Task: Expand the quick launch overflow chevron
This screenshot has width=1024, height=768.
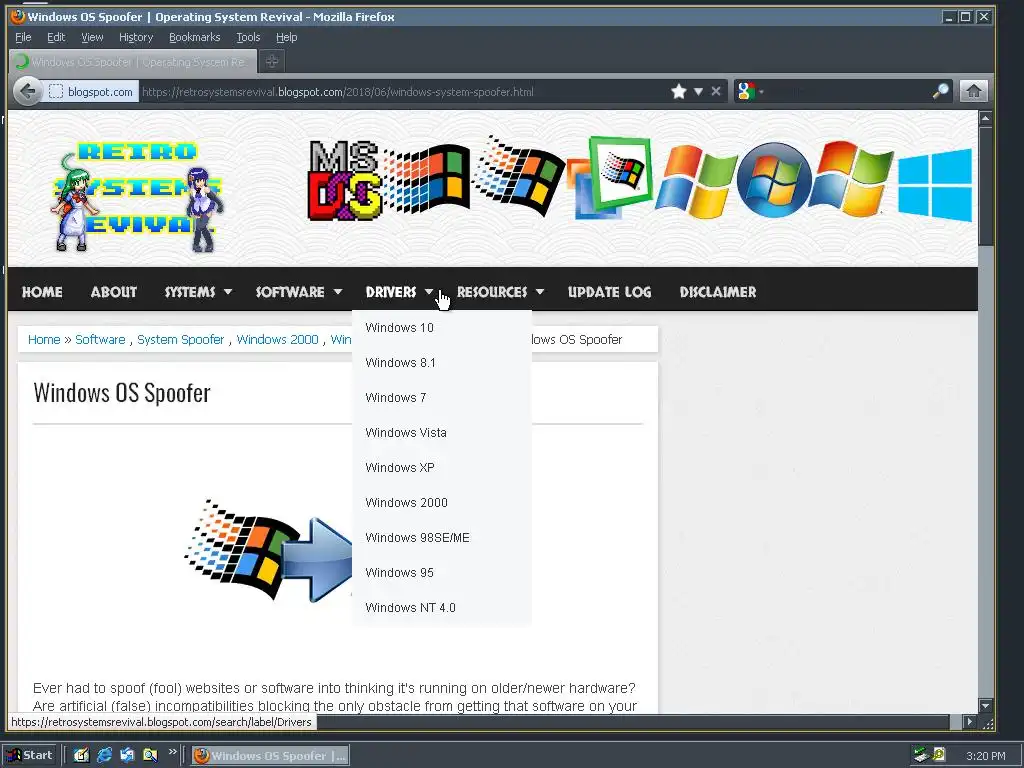Action: [172, 752]
